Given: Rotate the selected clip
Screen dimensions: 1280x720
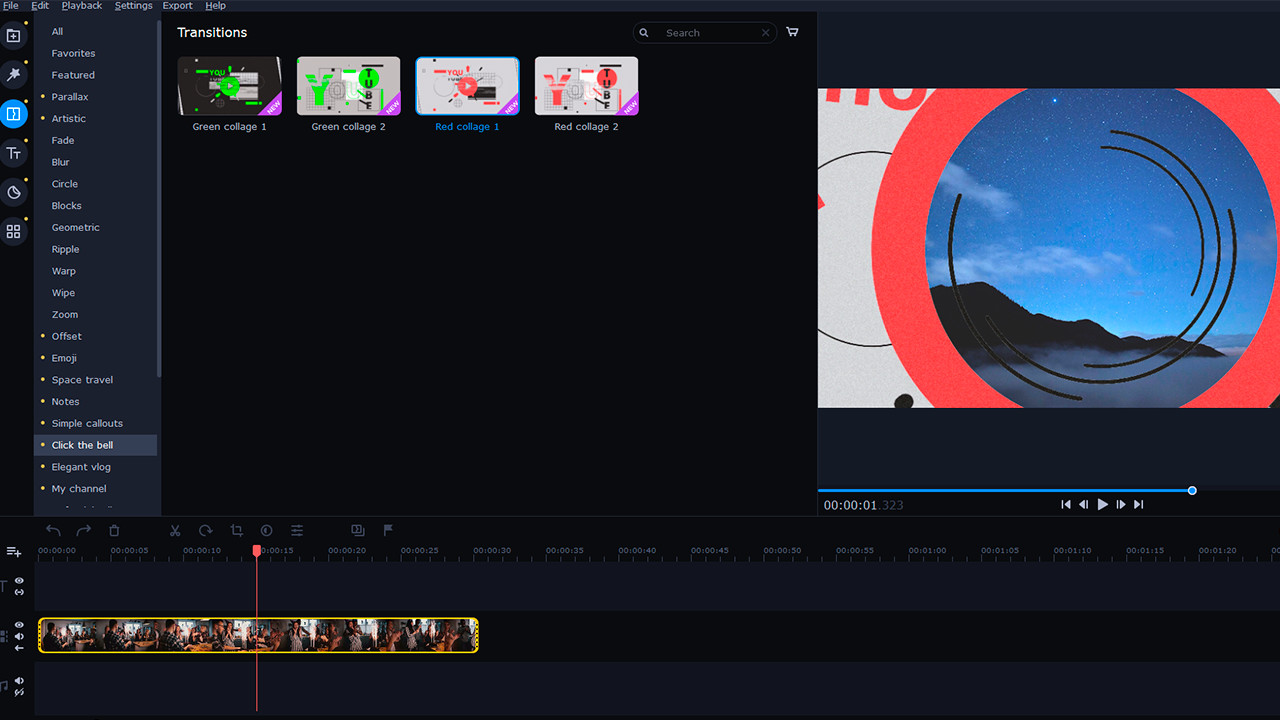Looking at the screenshot, I should (206, 531).
